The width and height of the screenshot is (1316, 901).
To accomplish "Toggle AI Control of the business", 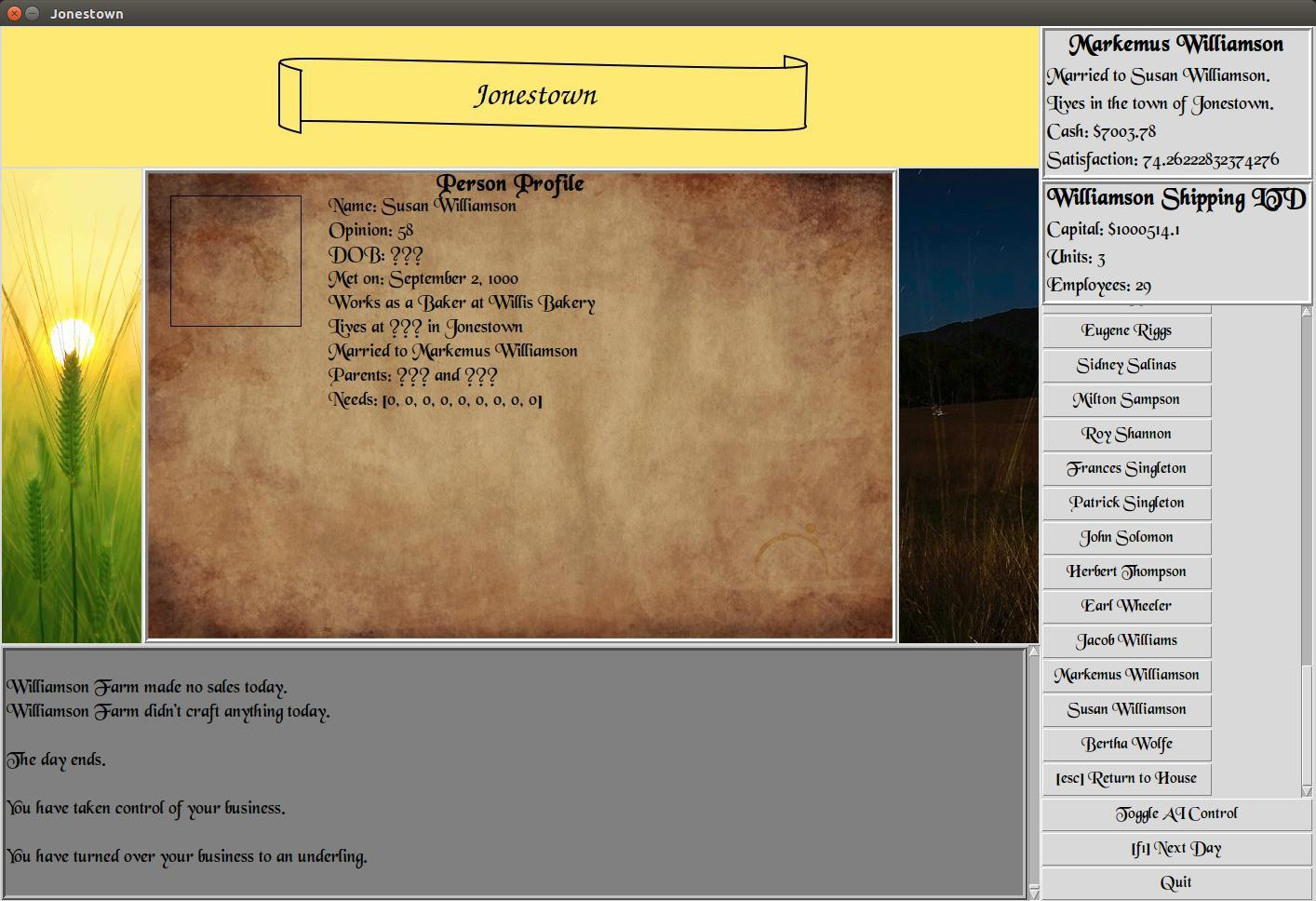I will pyautogui.click(x=1176, y=814).
